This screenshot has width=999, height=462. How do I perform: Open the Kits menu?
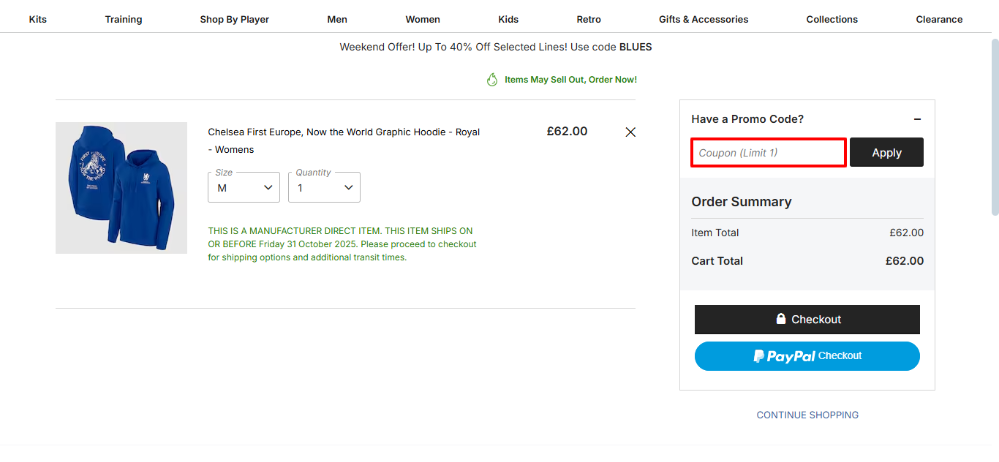point(38,19)
